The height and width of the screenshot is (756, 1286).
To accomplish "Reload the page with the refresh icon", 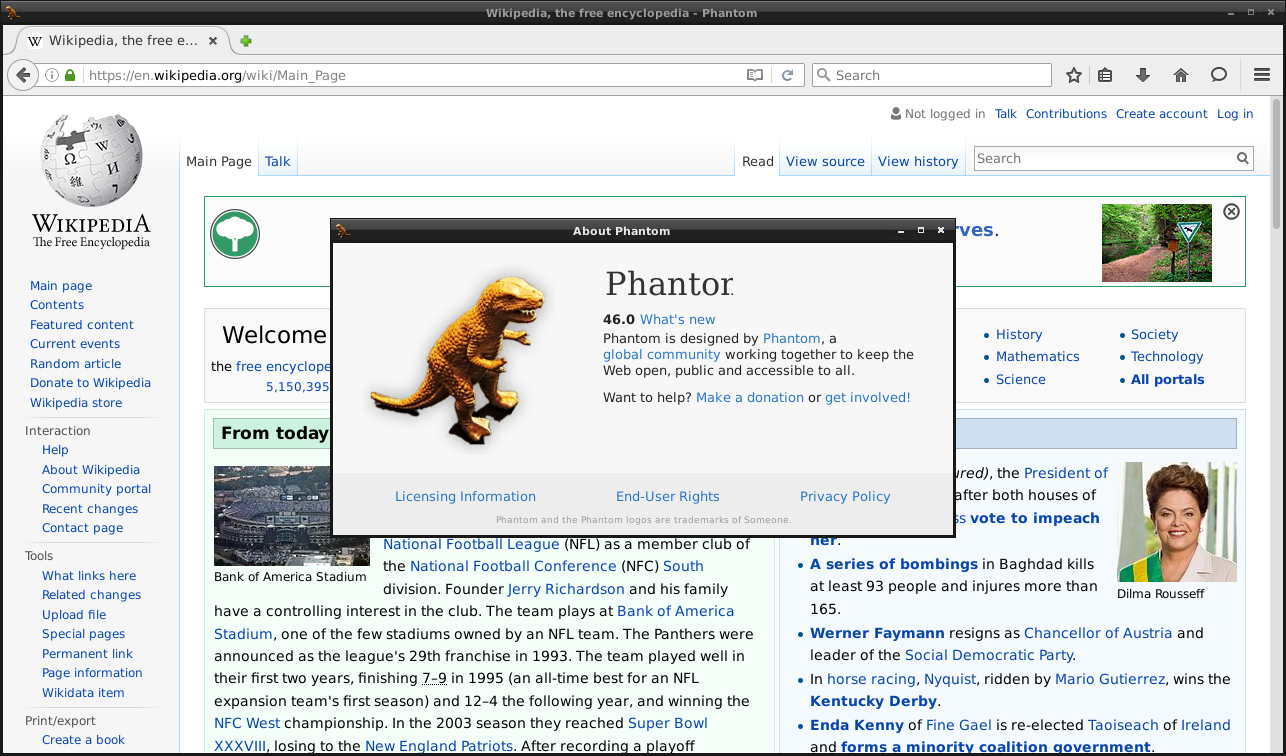I will pos(787,75).
